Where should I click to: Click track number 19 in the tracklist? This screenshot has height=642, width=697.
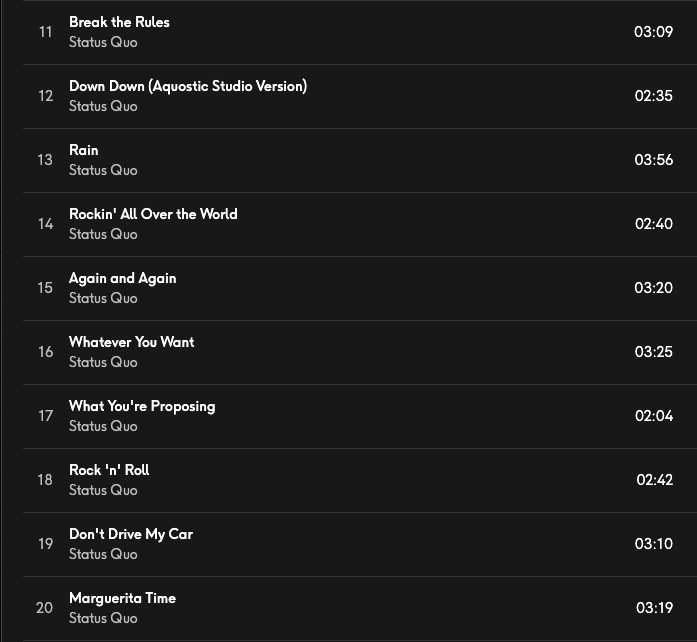point(46,544)
